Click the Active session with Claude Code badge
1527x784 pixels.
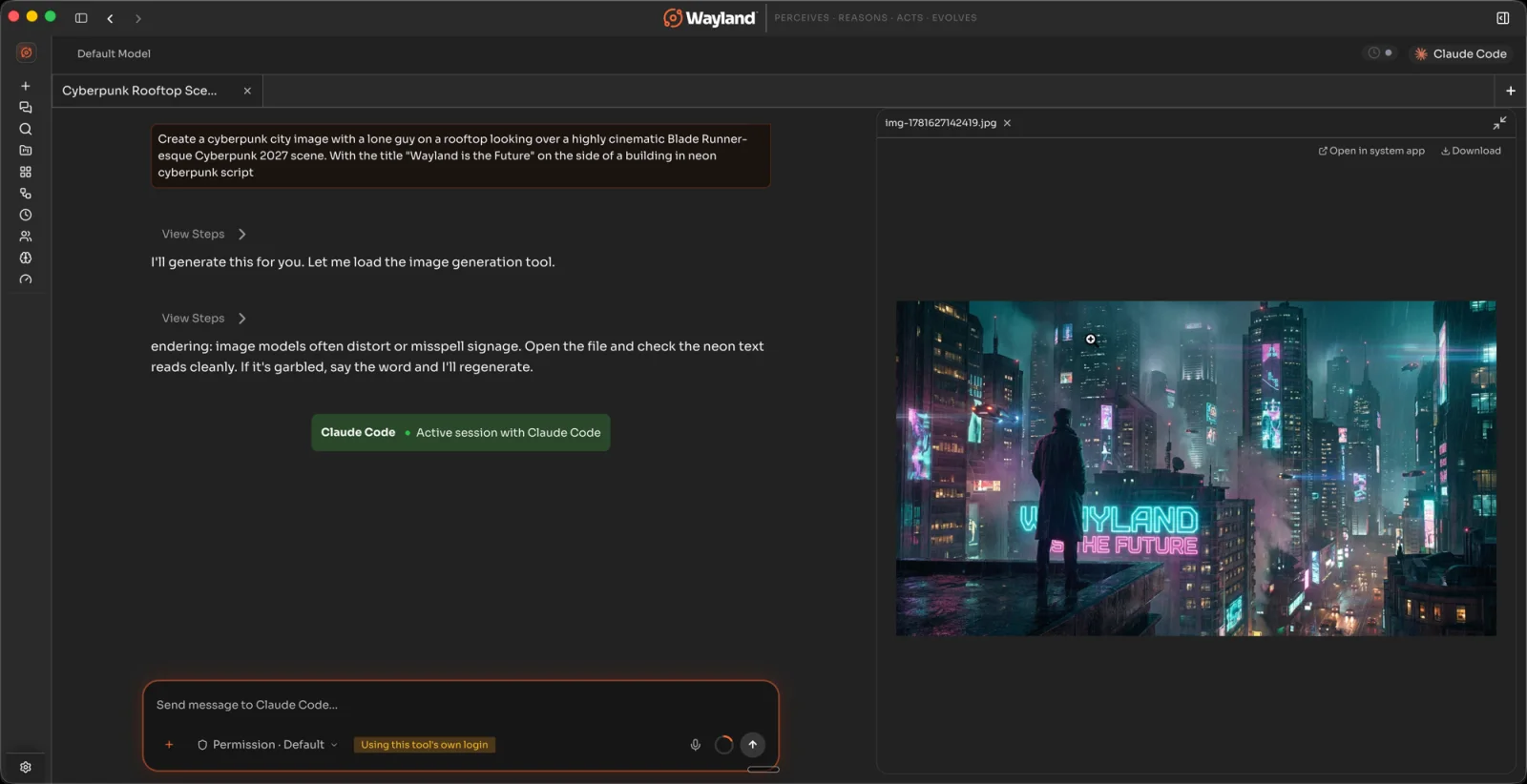[x=461, y=432]
